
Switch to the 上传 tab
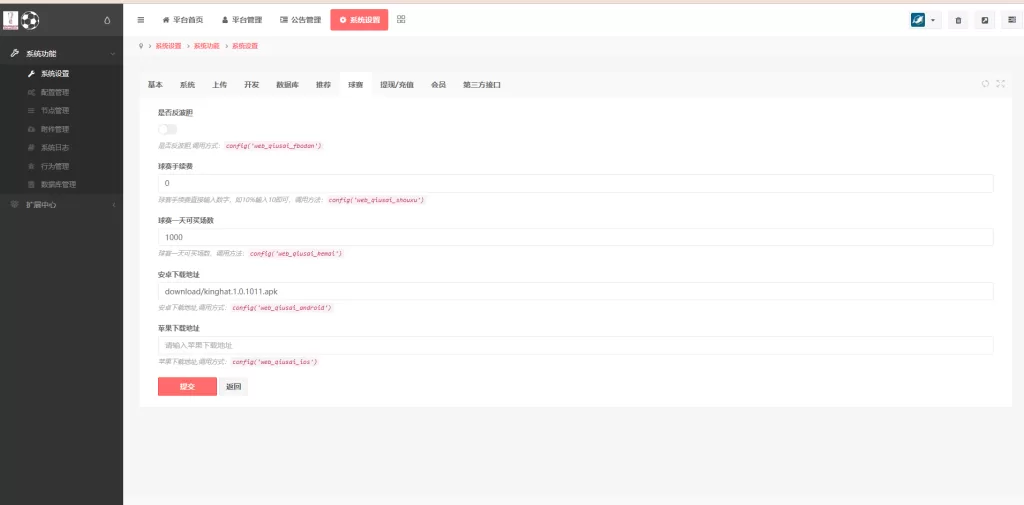pos(219,85)
